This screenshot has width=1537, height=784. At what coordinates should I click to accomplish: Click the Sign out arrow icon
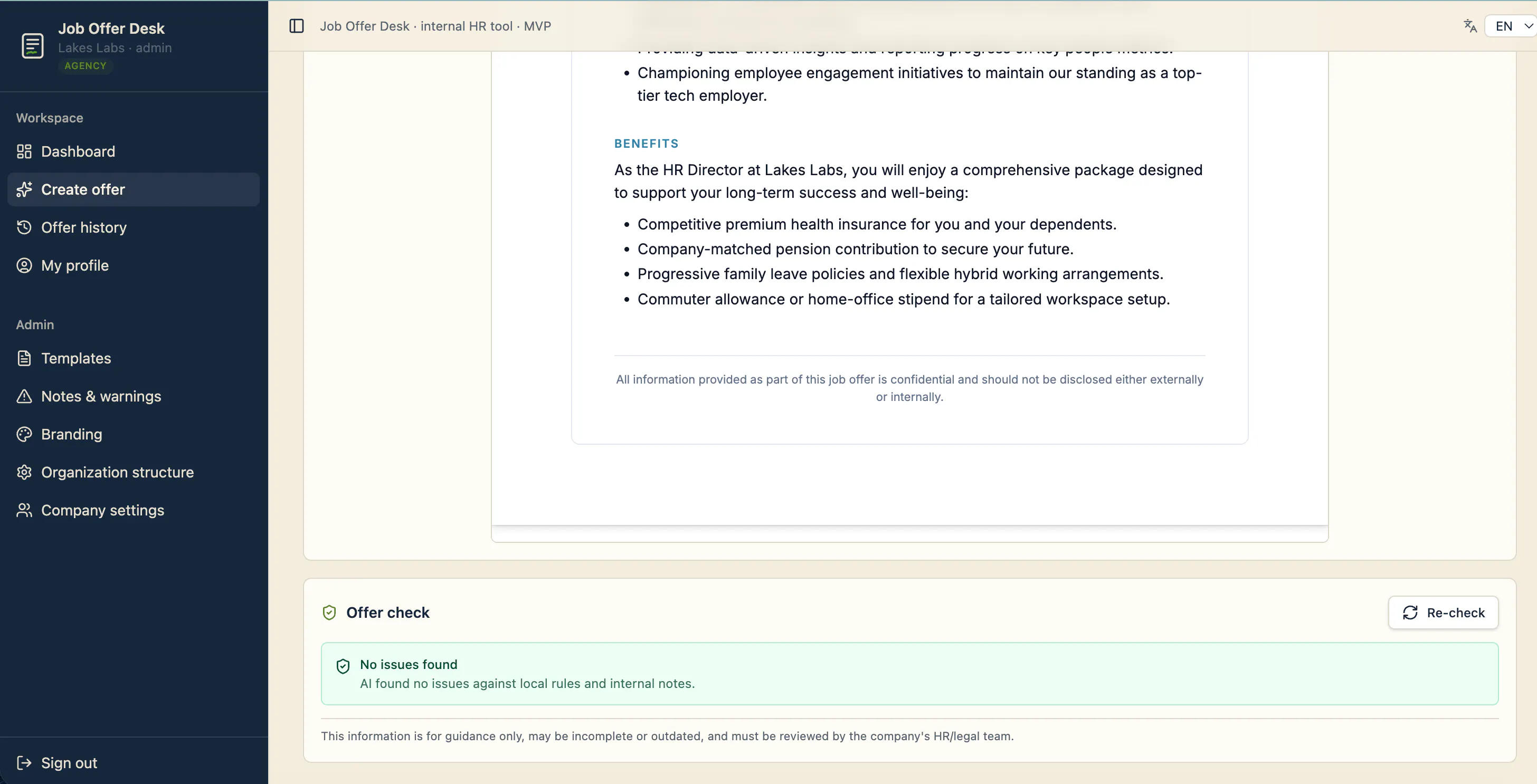(x=24, y=763)
